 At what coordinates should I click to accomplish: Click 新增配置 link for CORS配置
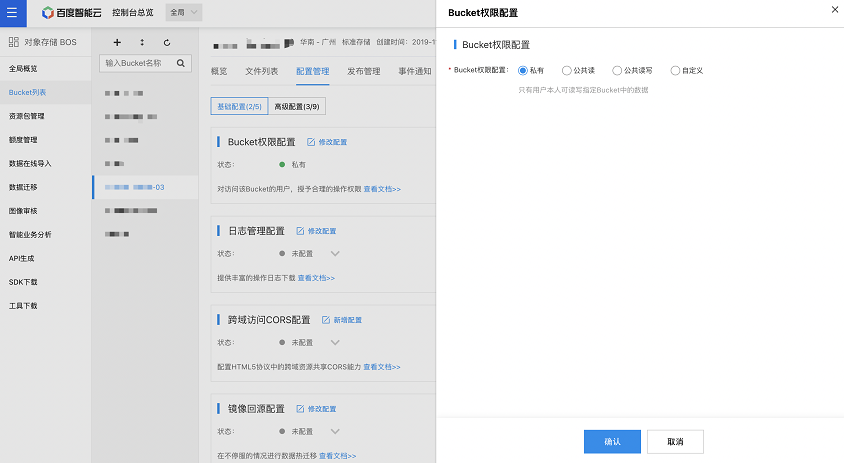(347, 320)
